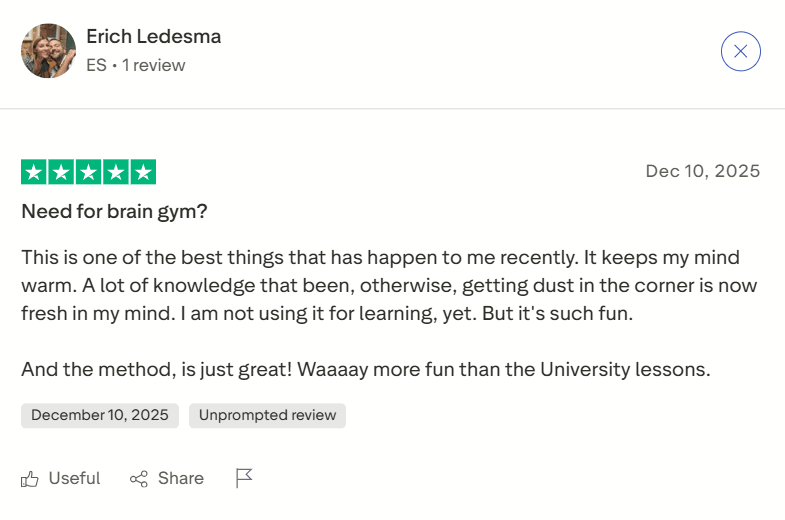Click the fifth green rating star

(x=143, y=172)
